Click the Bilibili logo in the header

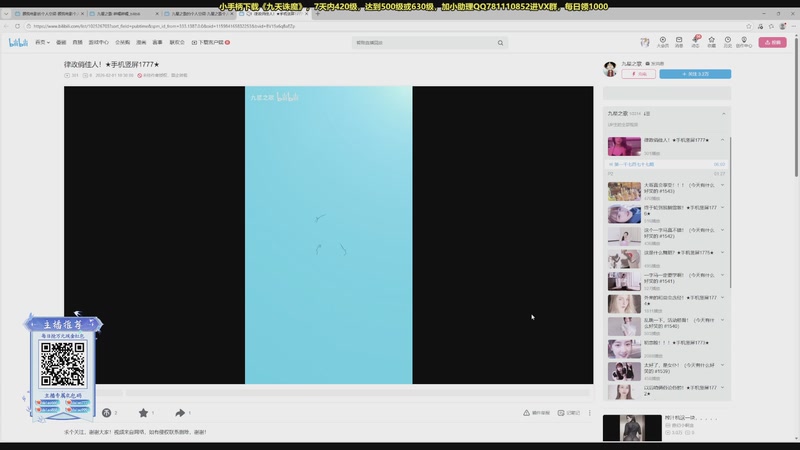click(x=17, y=42)
